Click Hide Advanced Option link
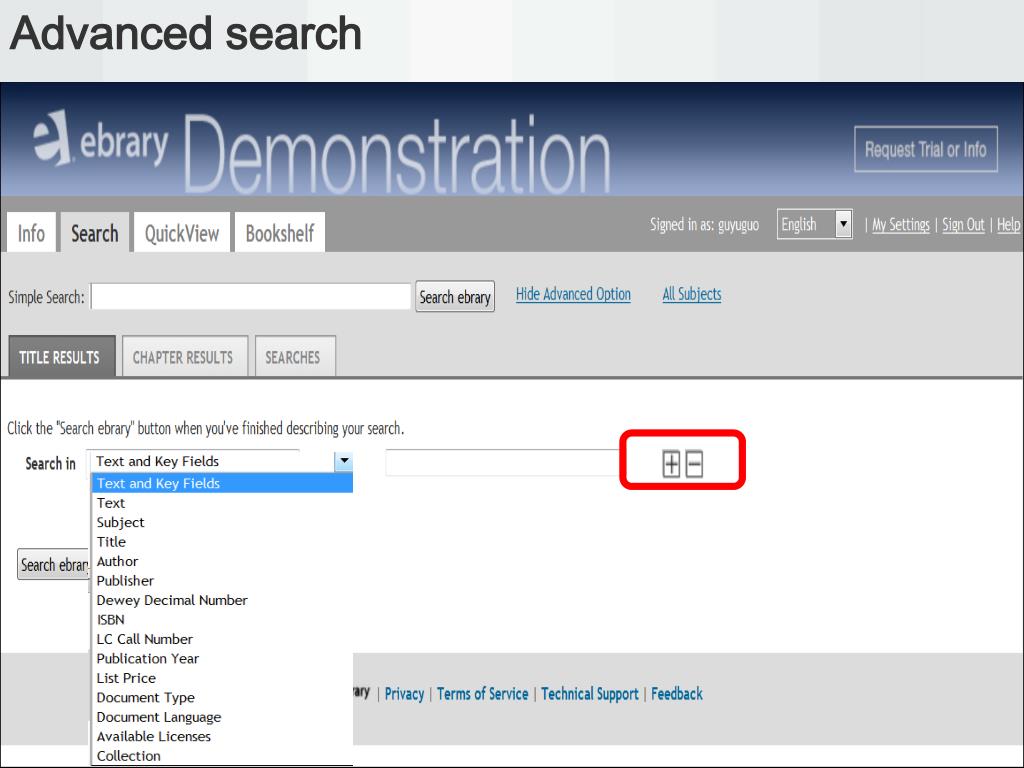1024x768 pixels. tap(573, 295)
